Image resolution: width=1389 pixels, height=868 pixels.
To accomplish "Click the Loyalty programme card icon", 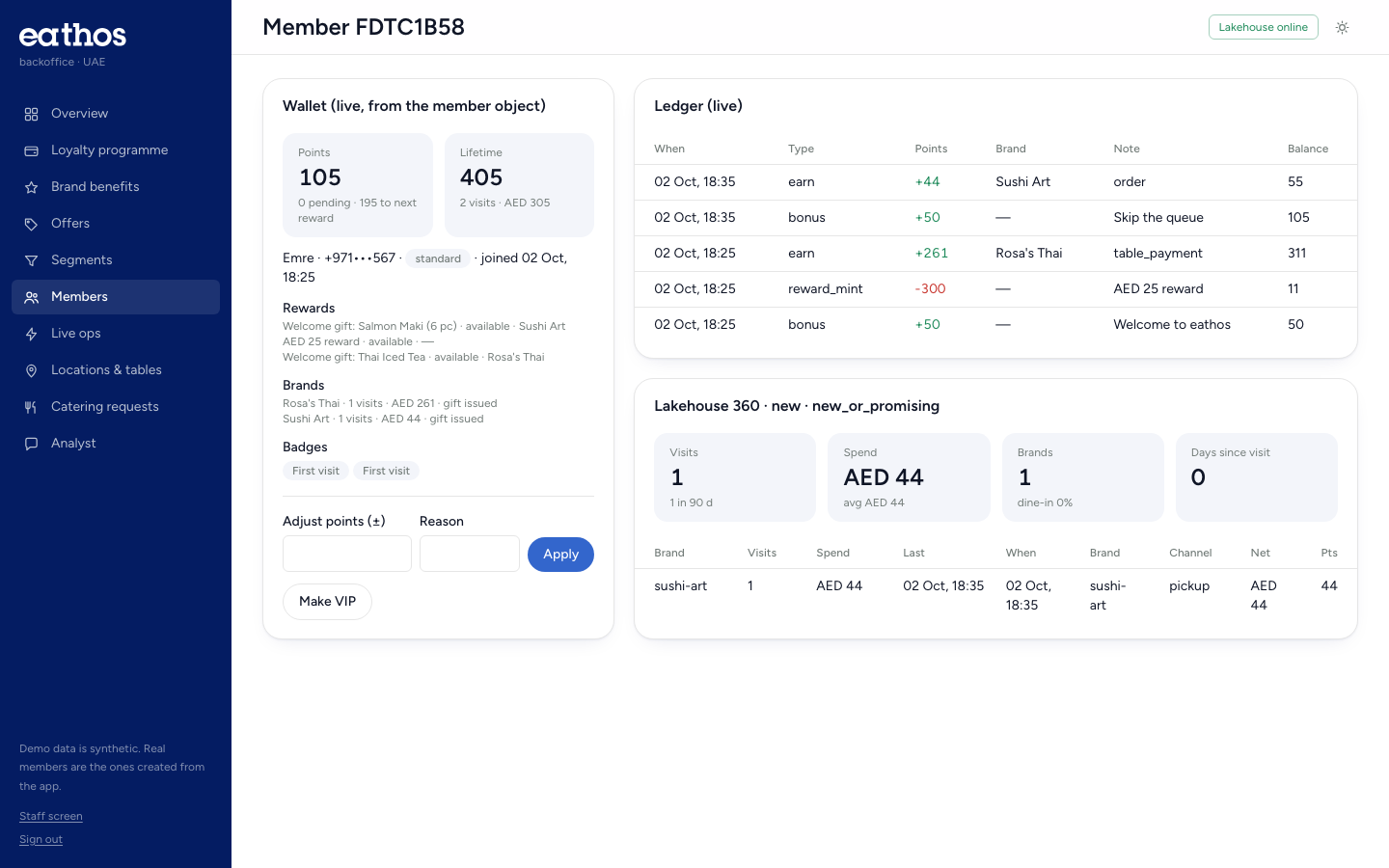I will click(31, 150).
